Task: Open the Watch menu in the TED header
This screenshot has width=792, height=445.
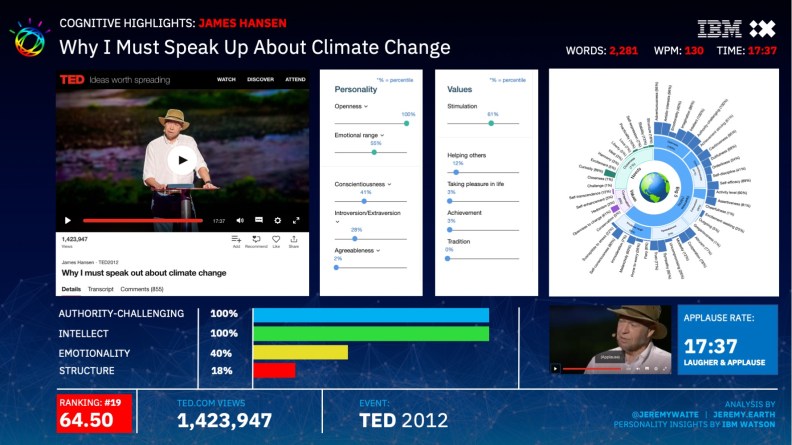Action: (227, 79)
